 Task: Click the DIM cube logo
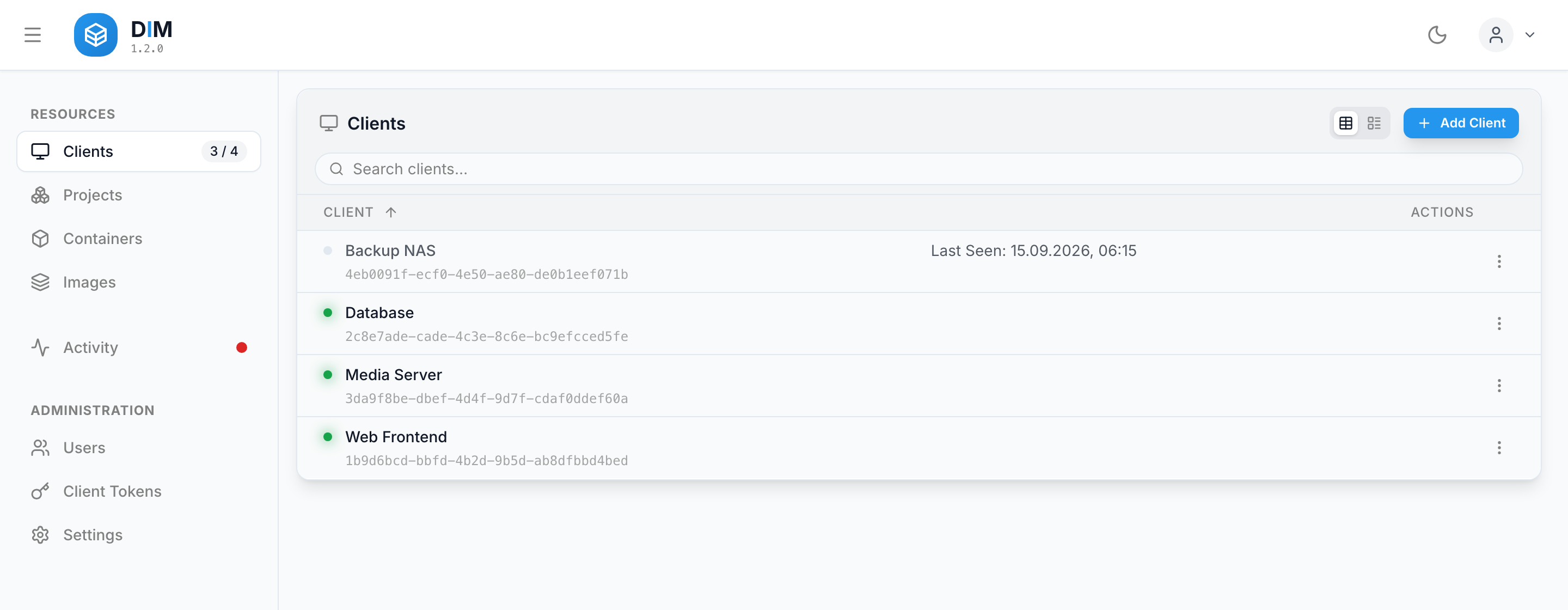pyautogui.click(x=96, y=35)
